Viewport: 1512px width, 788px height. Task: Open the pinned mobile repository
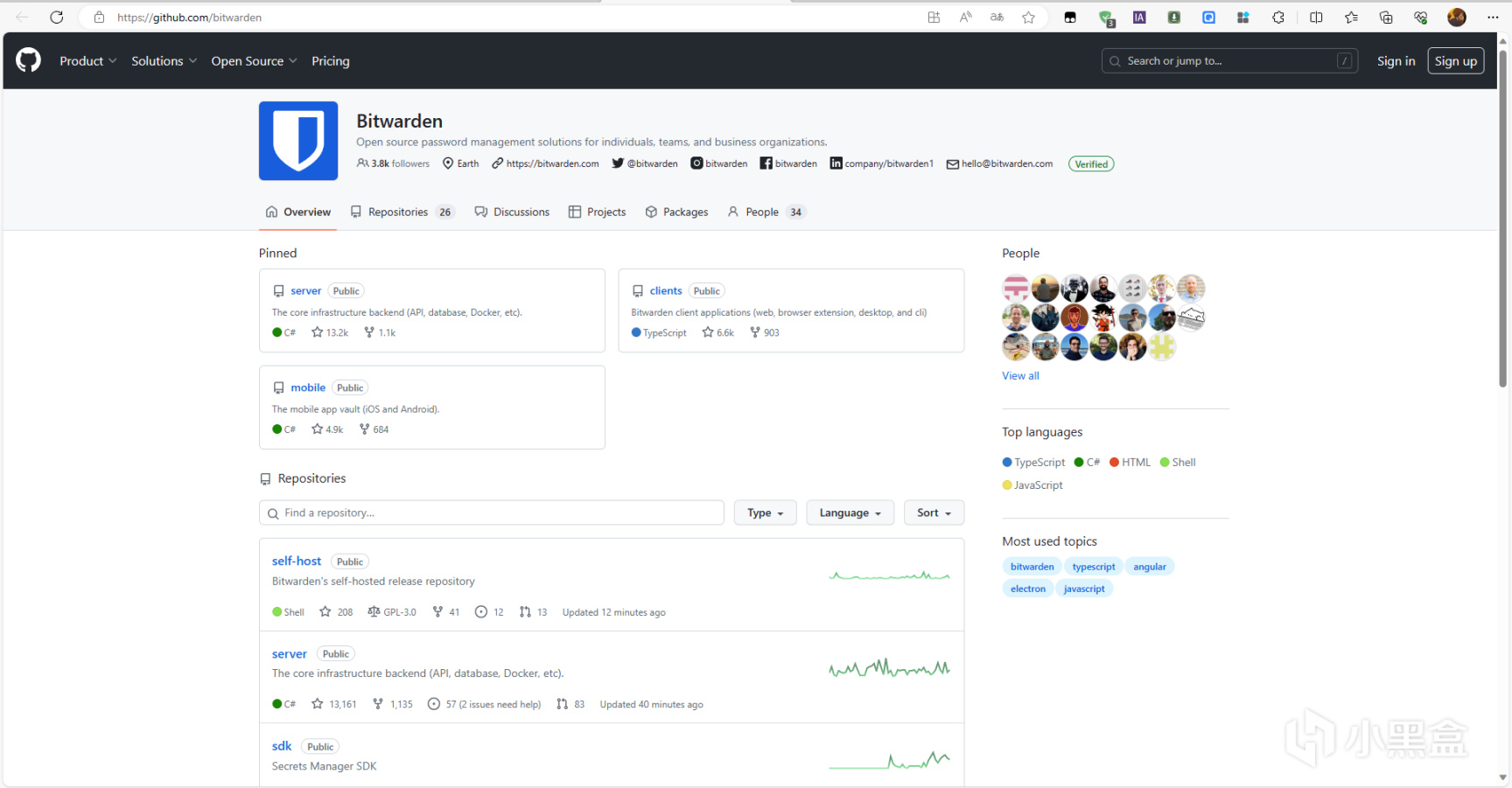point(308,387)
